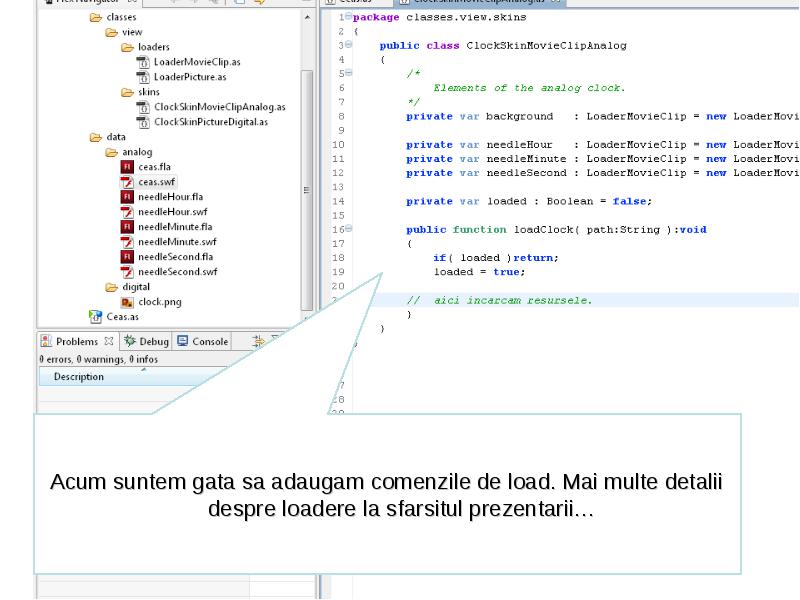Viewport: 800px width, 600px height.
Task: Click the 'private var background' declaration line
Action: [x=602, y=116]
